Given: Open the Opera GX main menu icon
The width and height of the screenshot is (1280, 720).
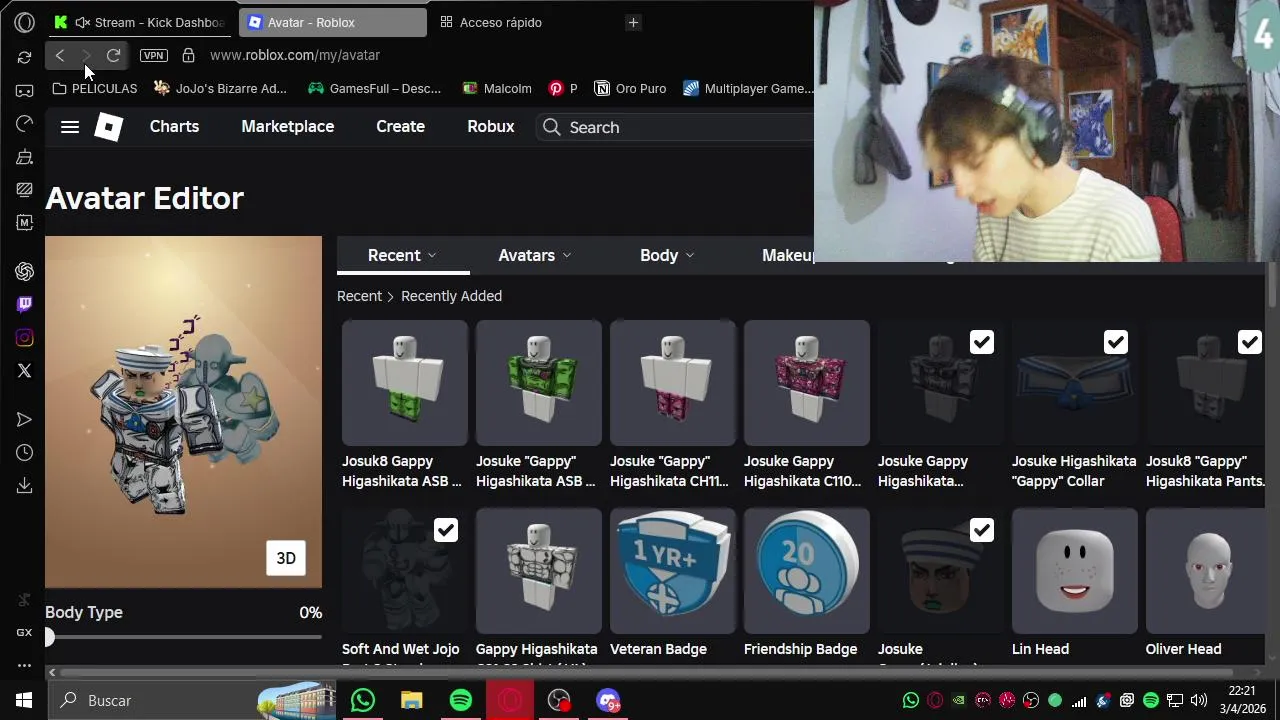Looking at the screenshot, I should [x=25, y=22].
